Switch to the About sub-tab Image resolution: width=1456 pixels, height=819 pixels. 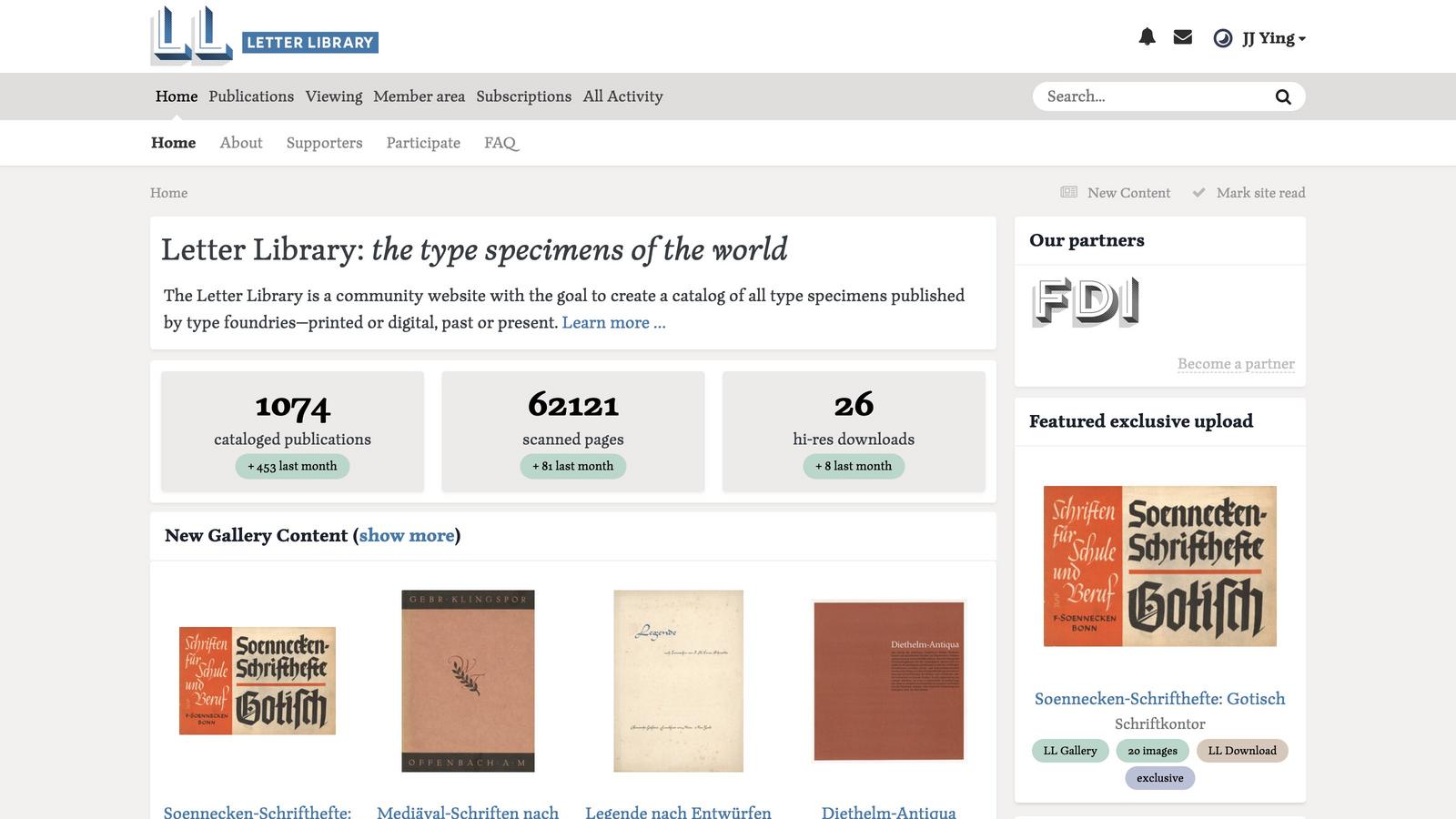click(241, 143)
